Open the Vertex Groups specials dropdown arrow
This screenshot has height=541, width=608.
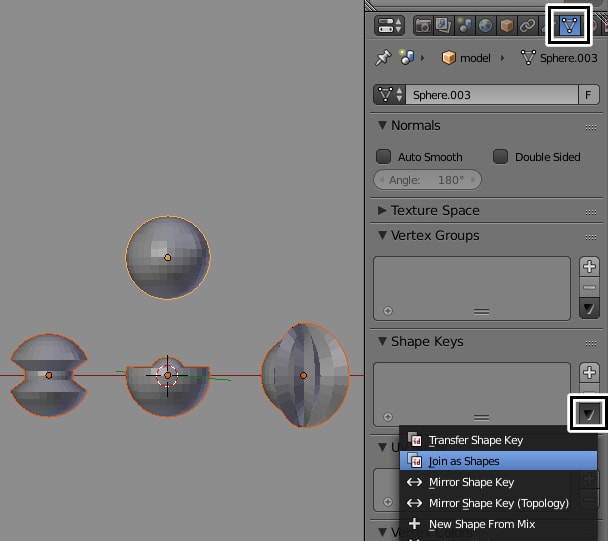click(x=589, y=308)
